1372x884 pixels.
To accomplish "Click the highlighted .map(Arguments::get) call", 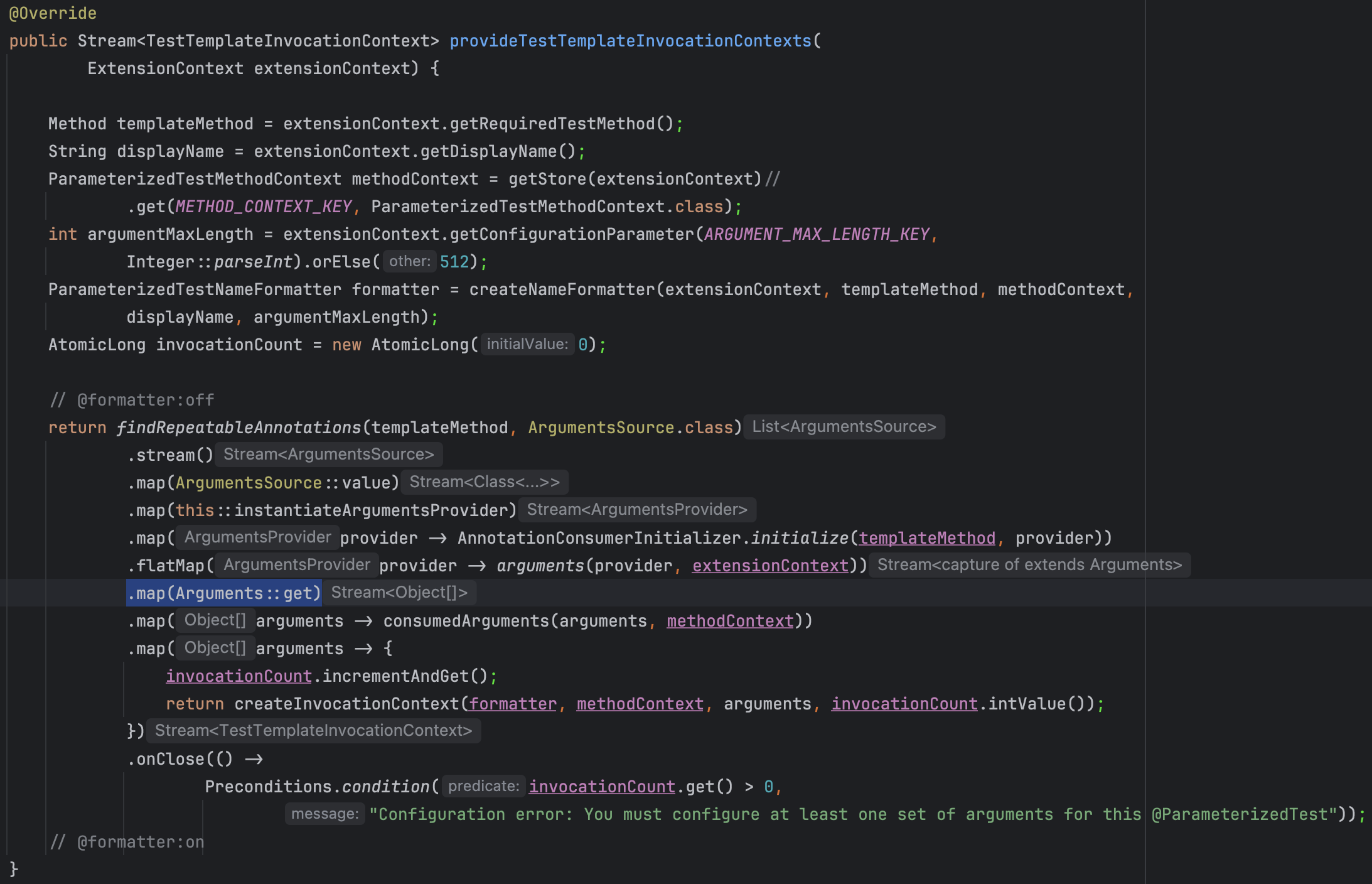I will pos(224,593).
